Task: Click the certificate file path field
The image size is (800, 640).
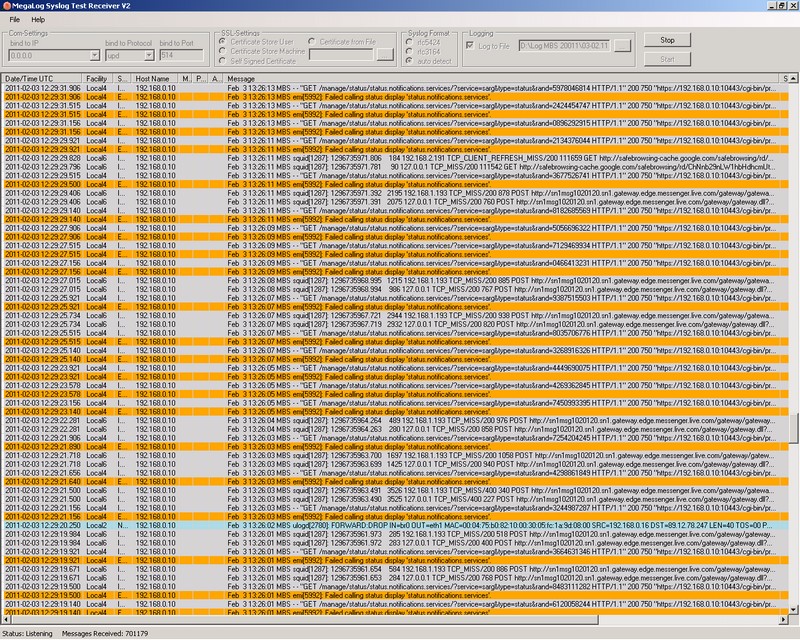Action: tap(341, 55)
